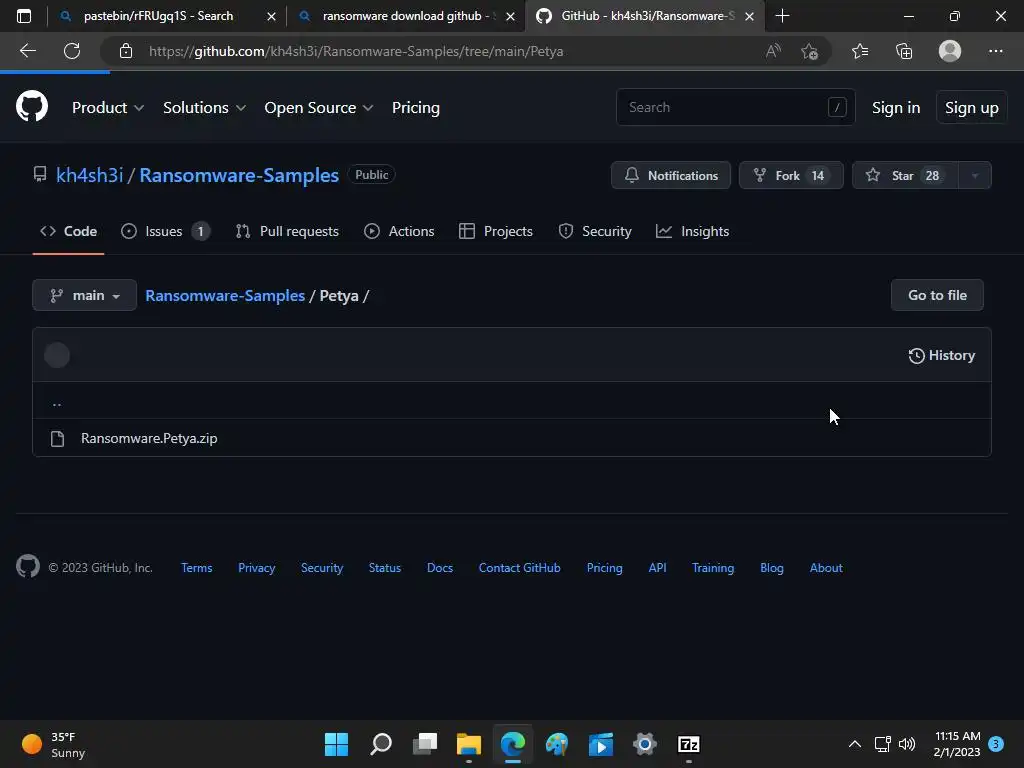Open footer Privacy link
The image size is (1024, 768).
click(257, 568)
